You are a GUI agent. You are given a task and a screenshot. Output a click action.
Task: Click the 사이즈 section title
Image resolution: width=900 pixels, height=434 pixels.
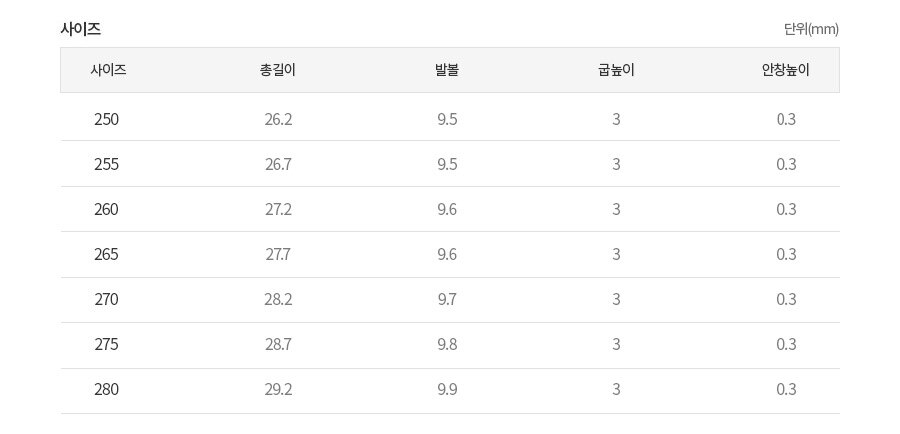(81, 29)
